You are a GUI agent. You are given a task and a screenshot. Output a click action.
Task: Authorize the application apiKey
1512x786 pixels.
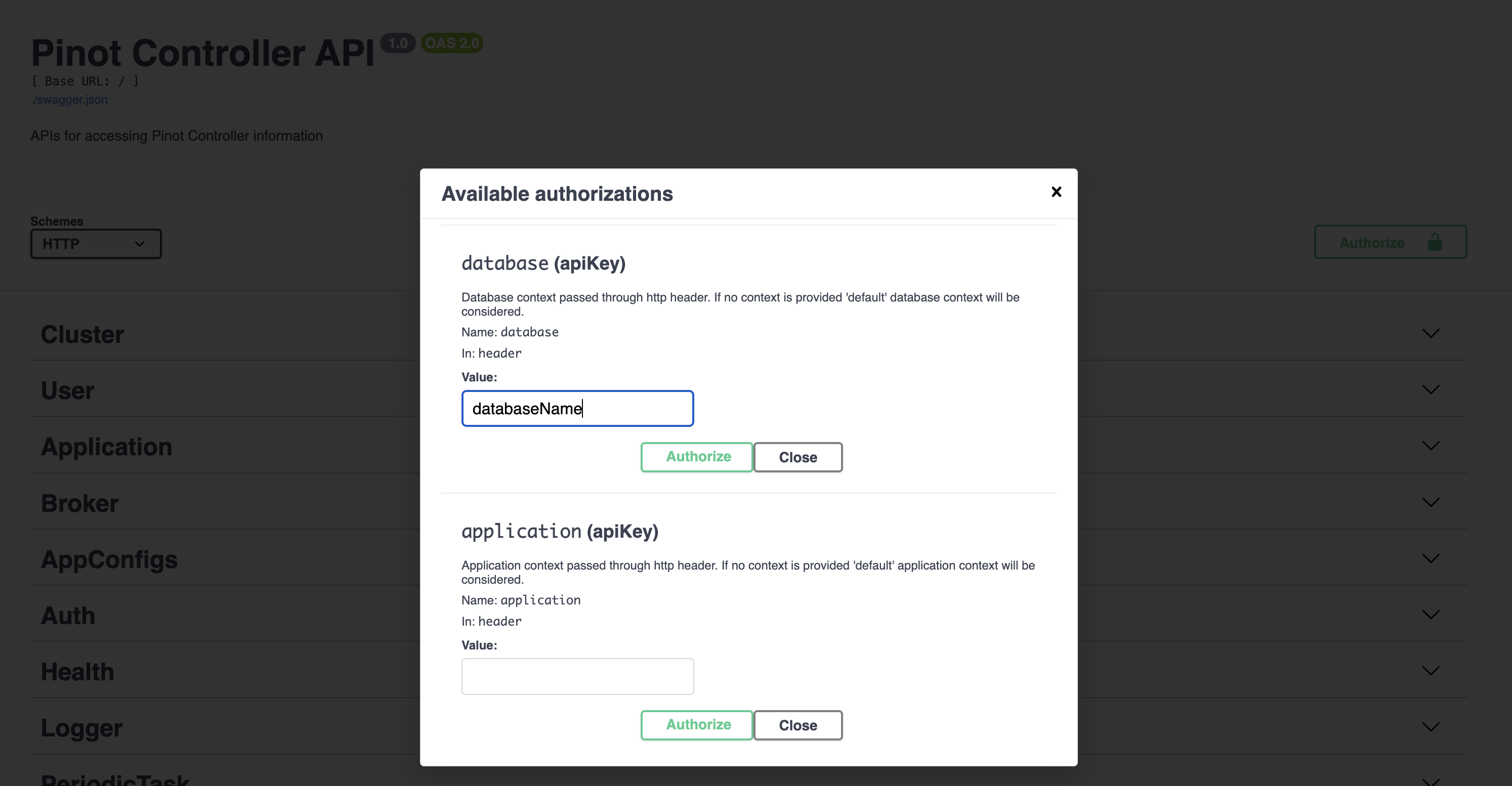[x=697, y=725]
